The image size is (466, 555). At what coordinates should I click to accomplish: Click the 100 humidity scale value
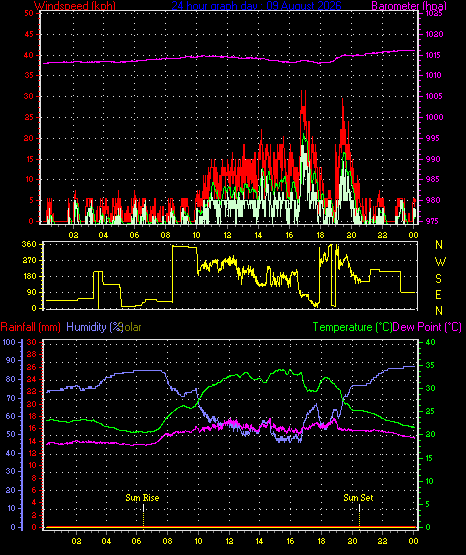[x=9, y=342]
